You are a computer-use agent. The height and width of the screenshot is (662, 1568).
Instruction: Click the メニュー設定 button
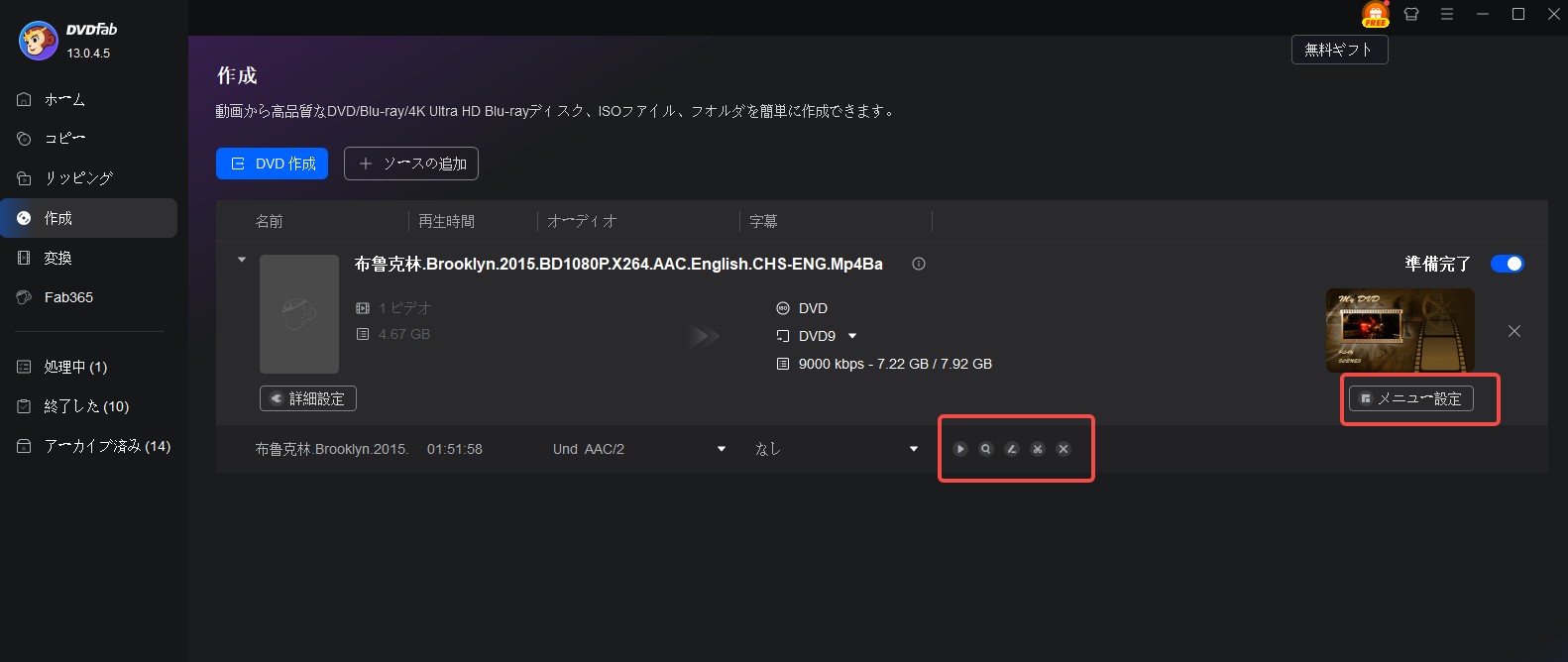1410,398
